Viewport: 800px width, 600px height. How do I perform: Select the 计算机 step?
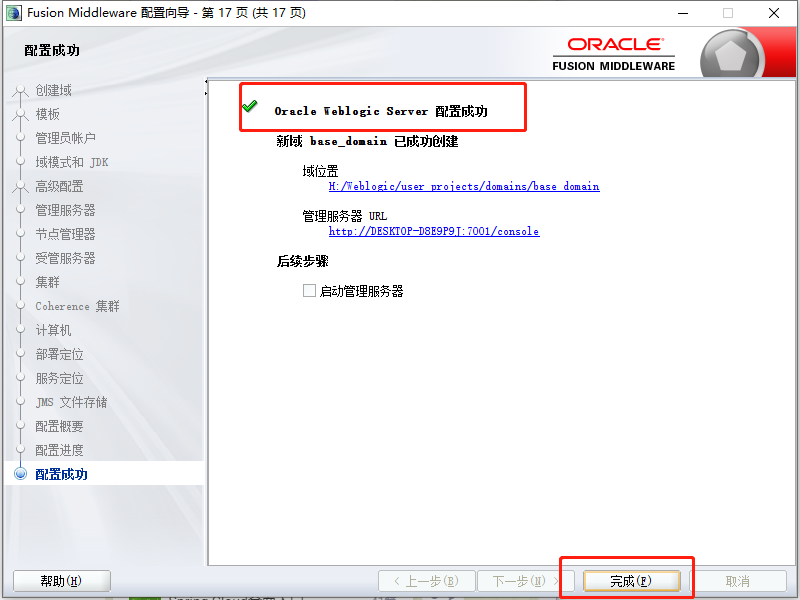pos(53,330)
